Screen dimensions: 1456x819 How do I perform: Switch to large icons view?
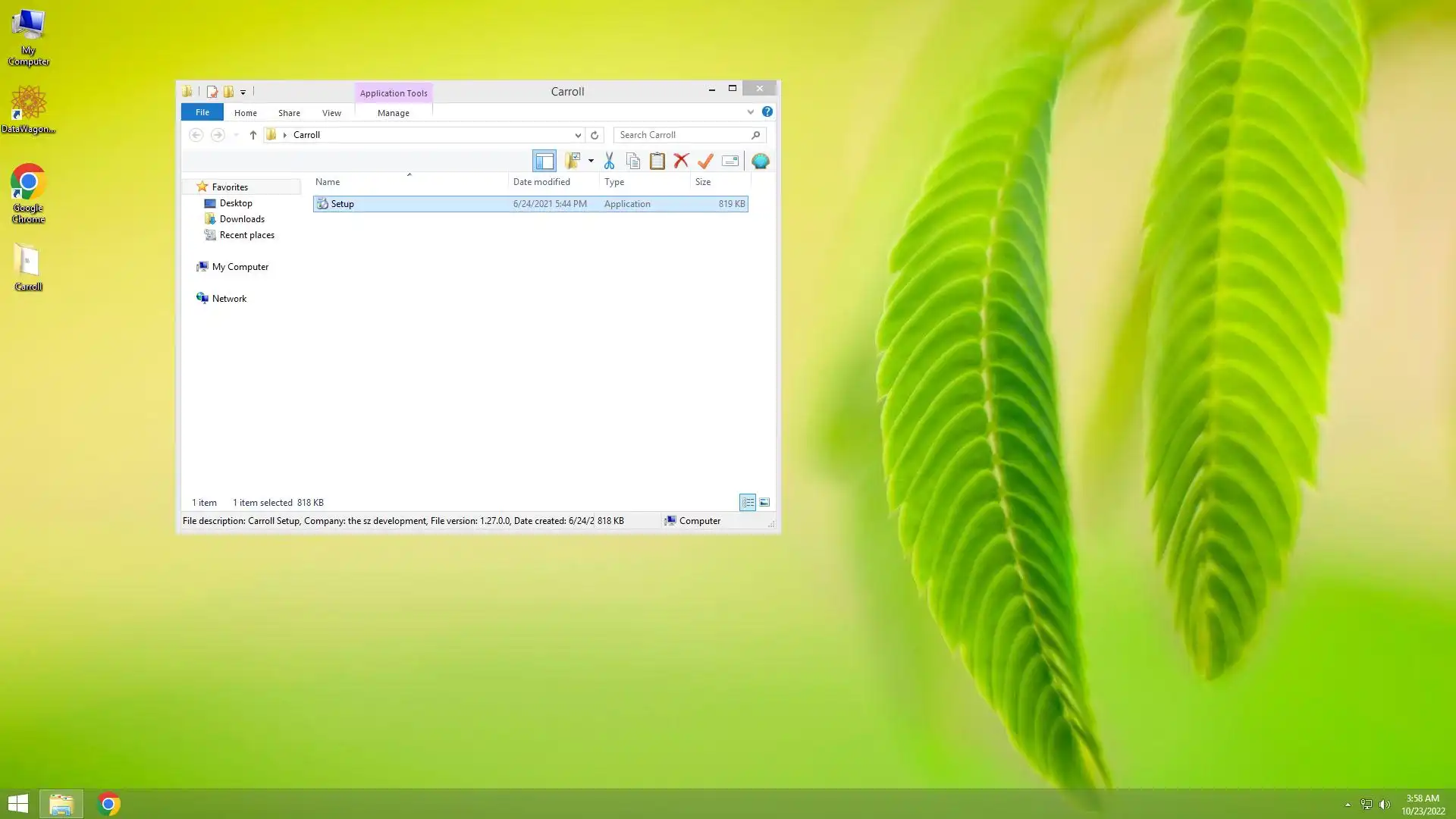click(x=764, y=502)
